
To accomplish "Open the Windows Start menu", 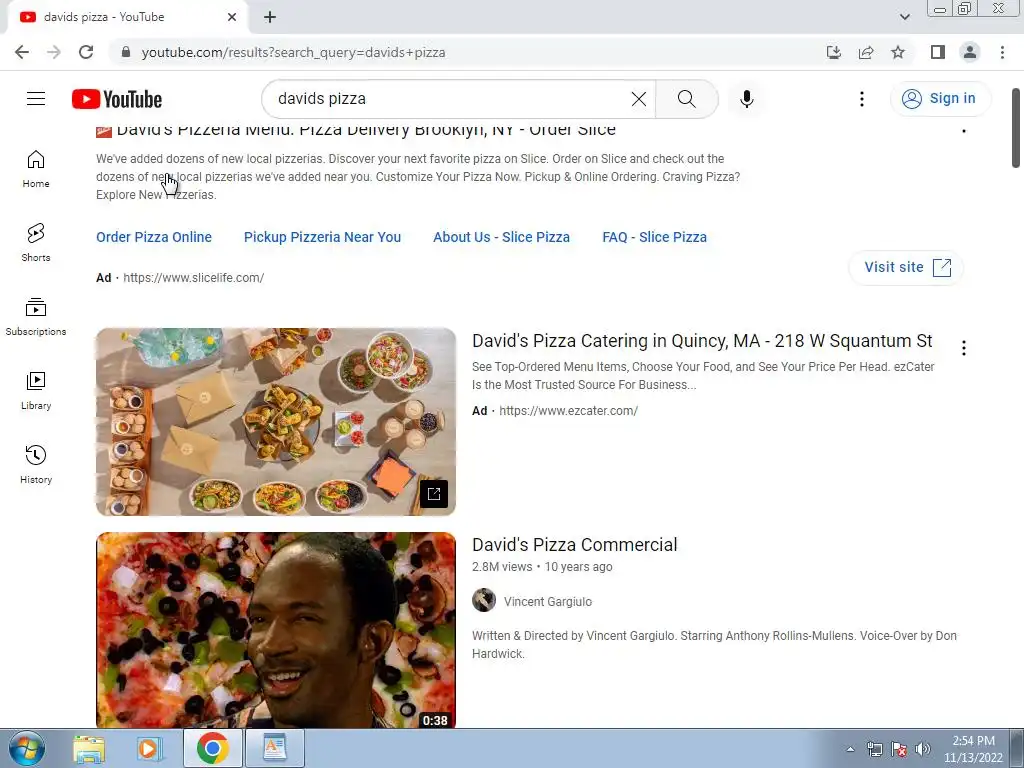I will (x=27, y=748).
